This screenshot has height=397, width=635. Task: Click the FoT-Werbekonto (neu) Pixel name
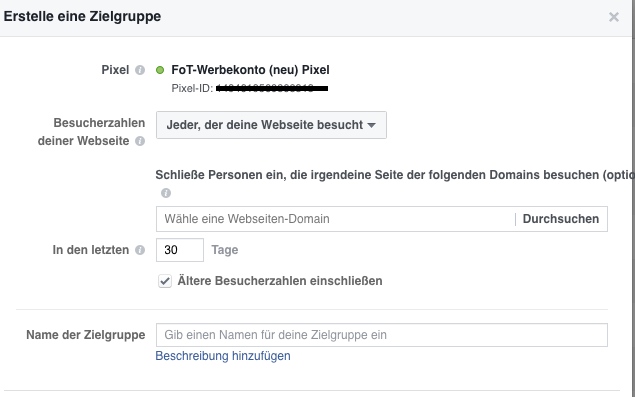(x=250, y=70)
